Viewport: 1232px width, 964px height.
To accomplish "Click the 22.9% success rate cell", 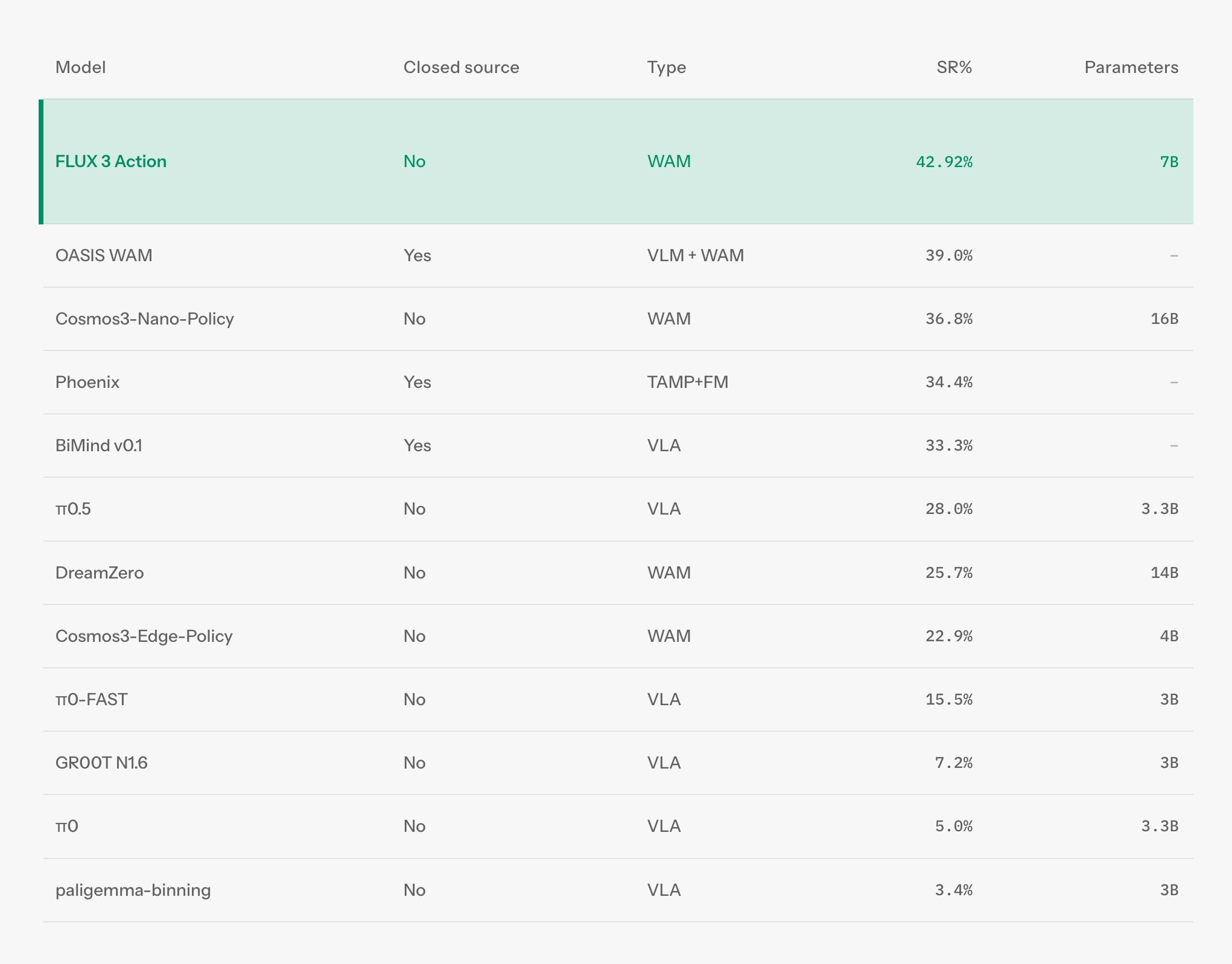I will [x=949, y=636].
